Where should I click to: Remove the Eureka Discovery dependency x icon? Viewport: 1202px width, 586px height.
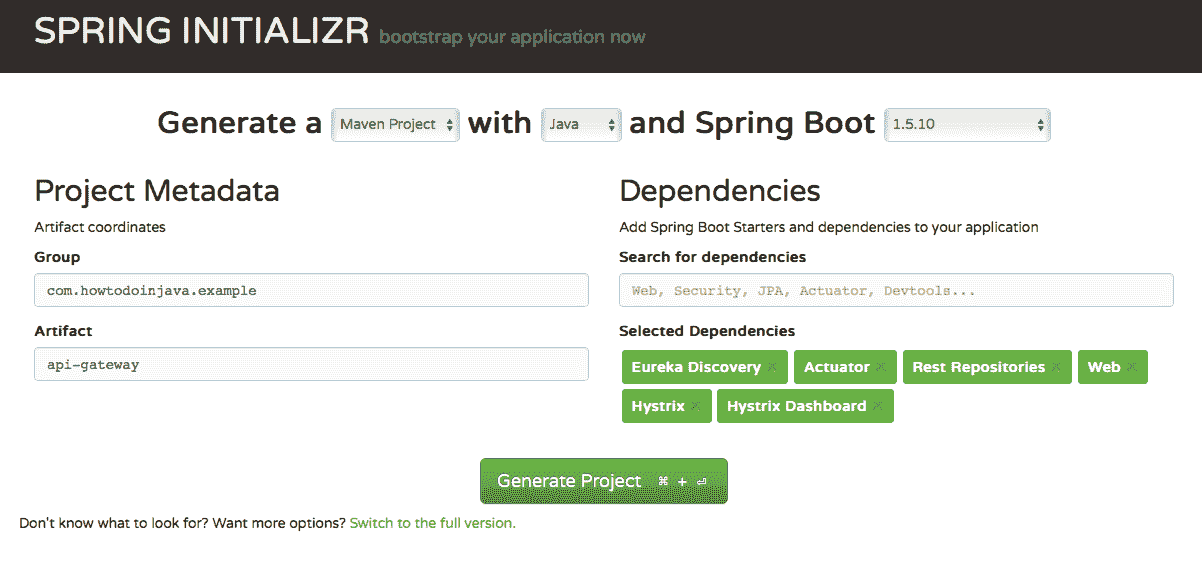pos(772,368)
